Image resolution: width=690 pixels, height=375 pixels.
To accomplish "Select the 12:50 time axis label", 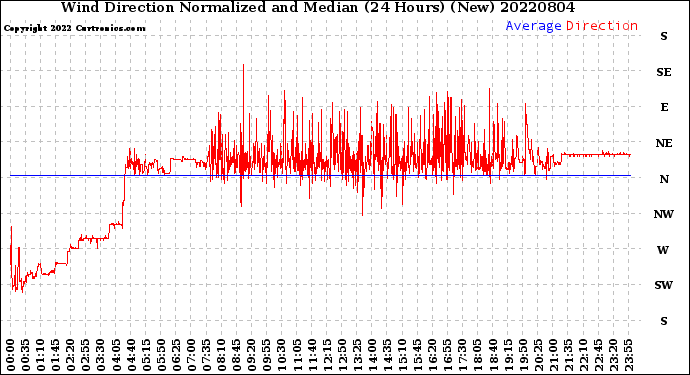I will pos(342,355).
